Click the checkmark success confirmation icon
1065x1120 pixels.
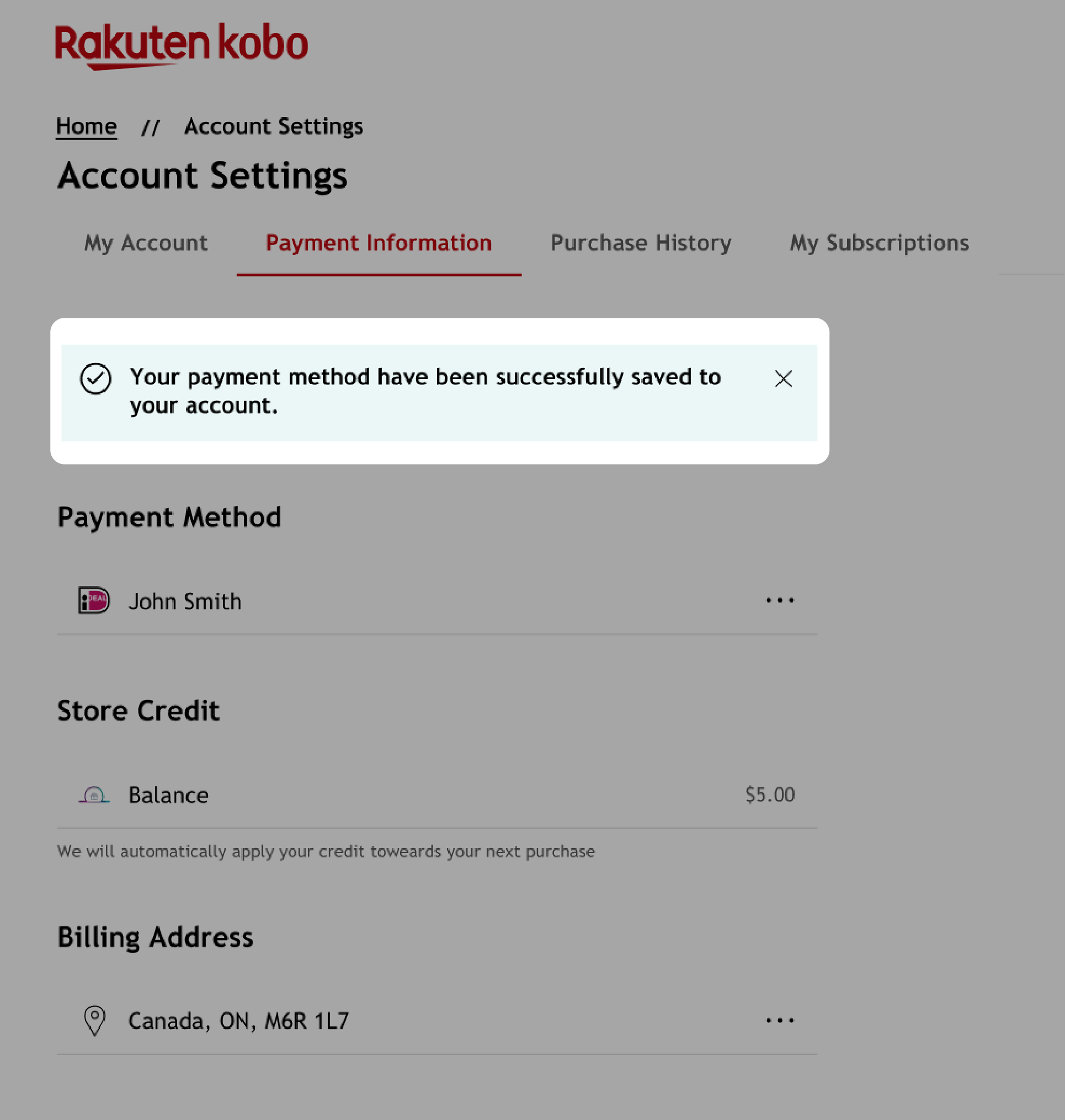tap(94, 379)
